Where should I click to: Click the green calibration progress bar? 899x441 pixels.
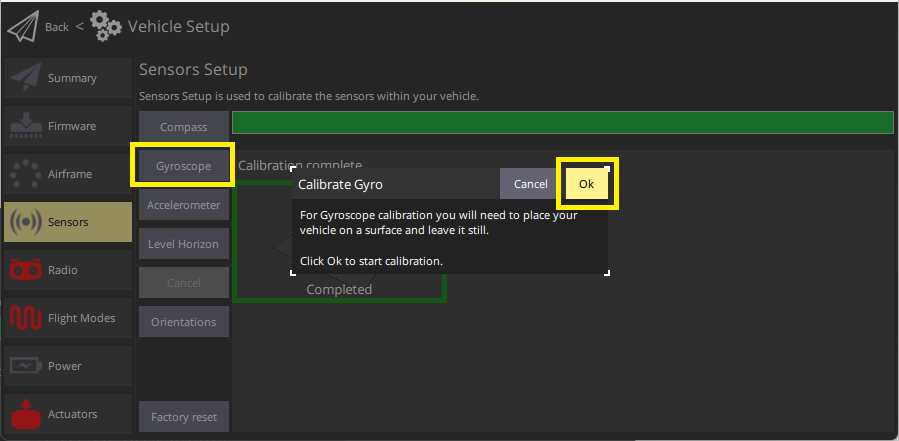pyautogui.click(x=562, y=123)
